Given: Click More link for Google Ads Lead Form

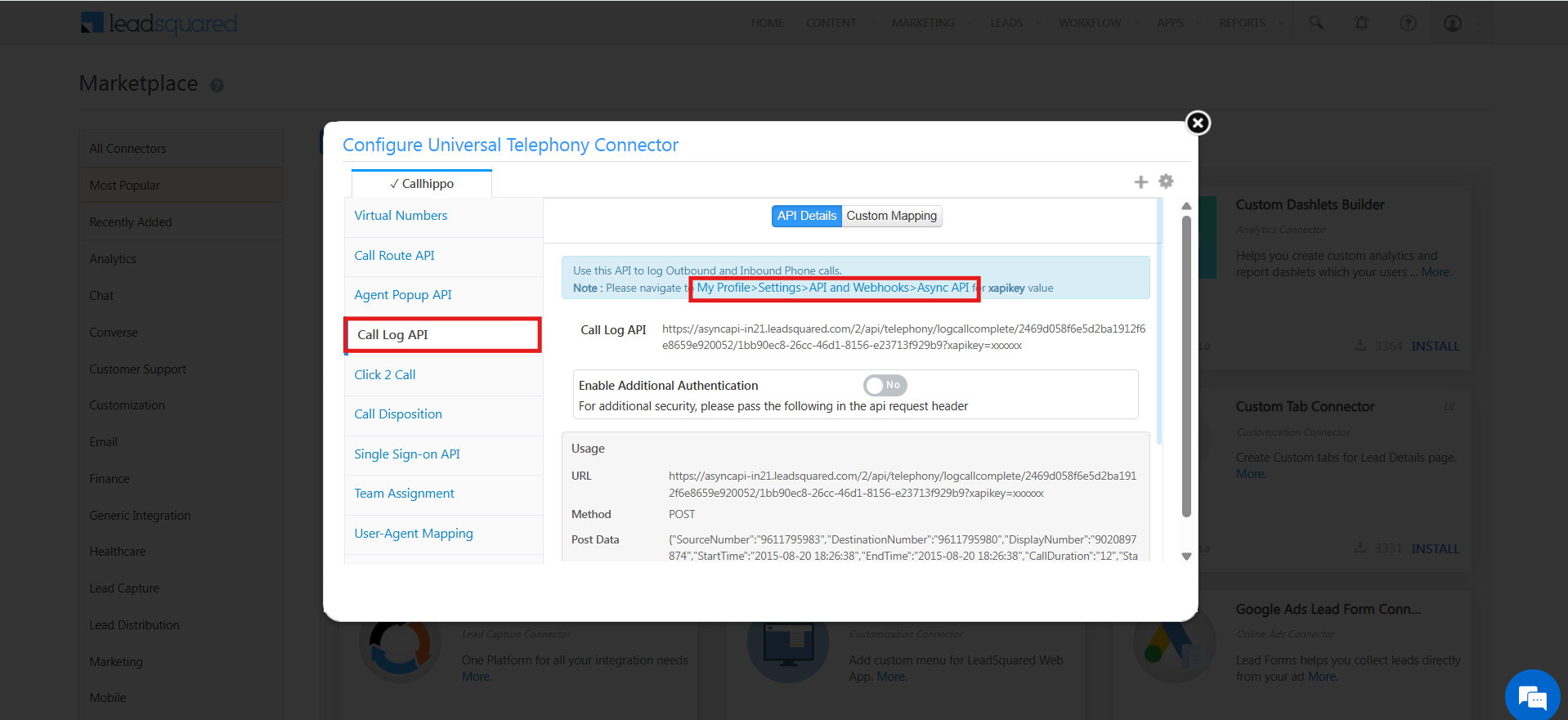Looking at the screenshot, I should 1323,677.
